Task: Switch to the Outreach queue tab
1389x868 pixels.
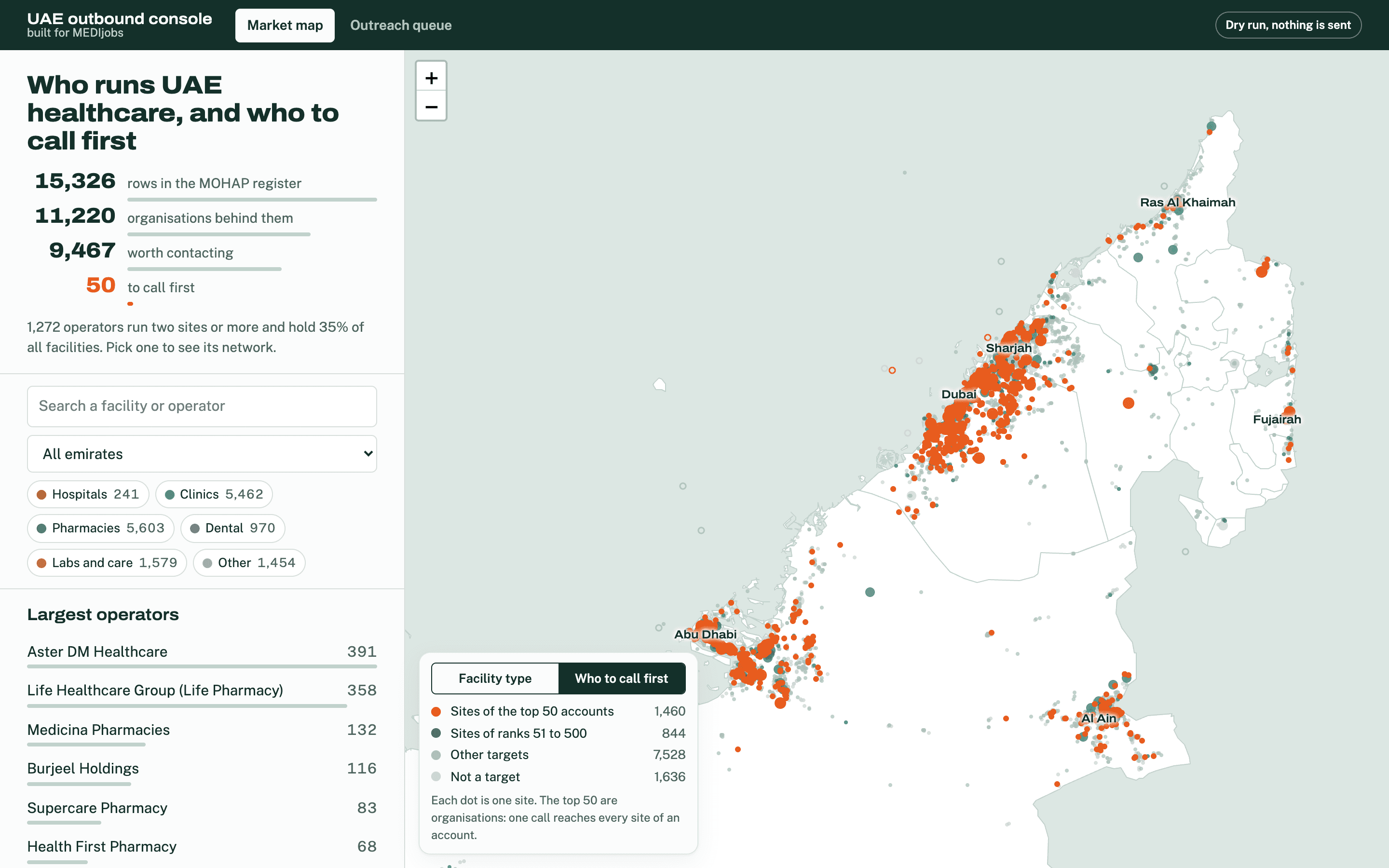Action: (401, 25)
